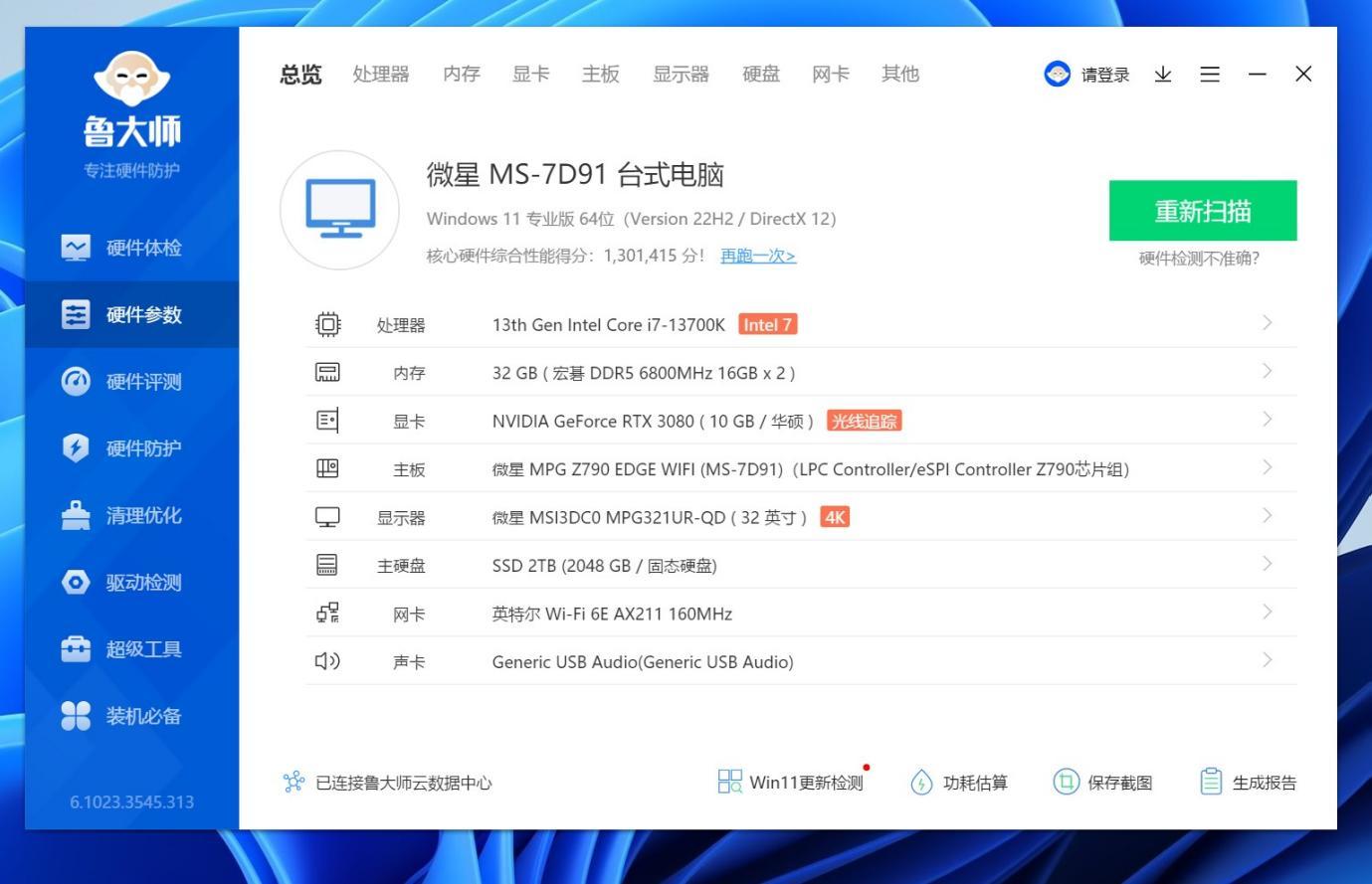The image size is (1372, 884).
Task: Expand the 显示器 row chevron
Action: click(1267, 515)
